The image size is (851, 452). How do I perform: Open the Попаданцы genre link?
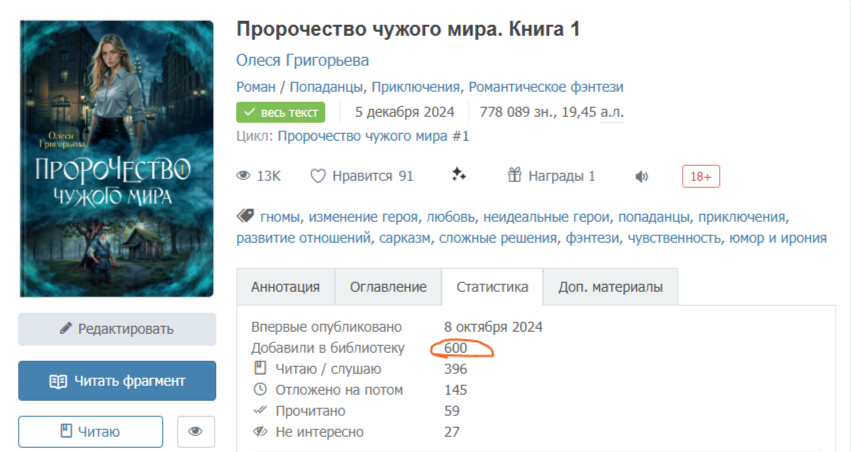tap(326, 87)
